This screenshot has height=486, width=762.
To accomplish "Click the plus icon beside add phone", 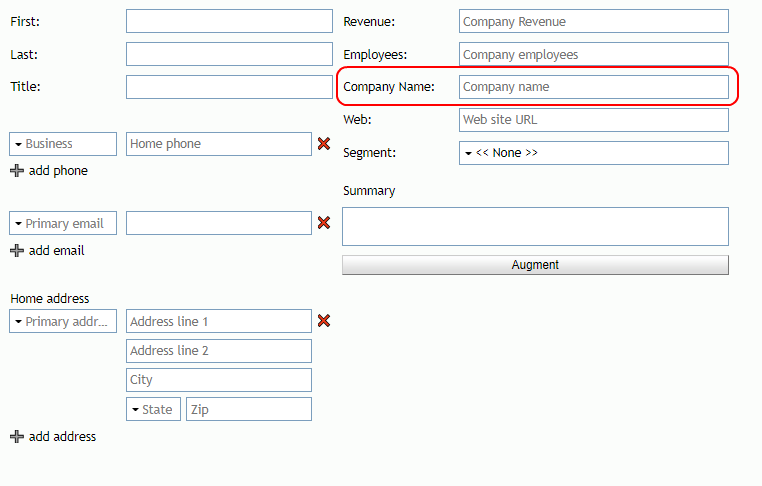I will [x=17, y=171].
